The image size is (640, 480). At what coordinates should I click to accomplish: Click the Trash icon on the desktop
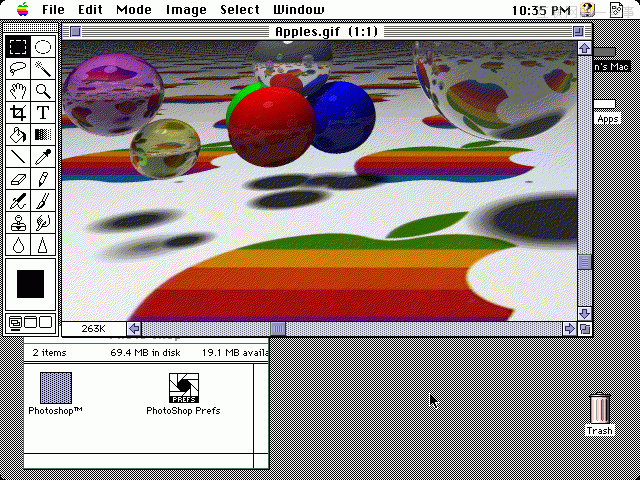click(x=600, y=408)
